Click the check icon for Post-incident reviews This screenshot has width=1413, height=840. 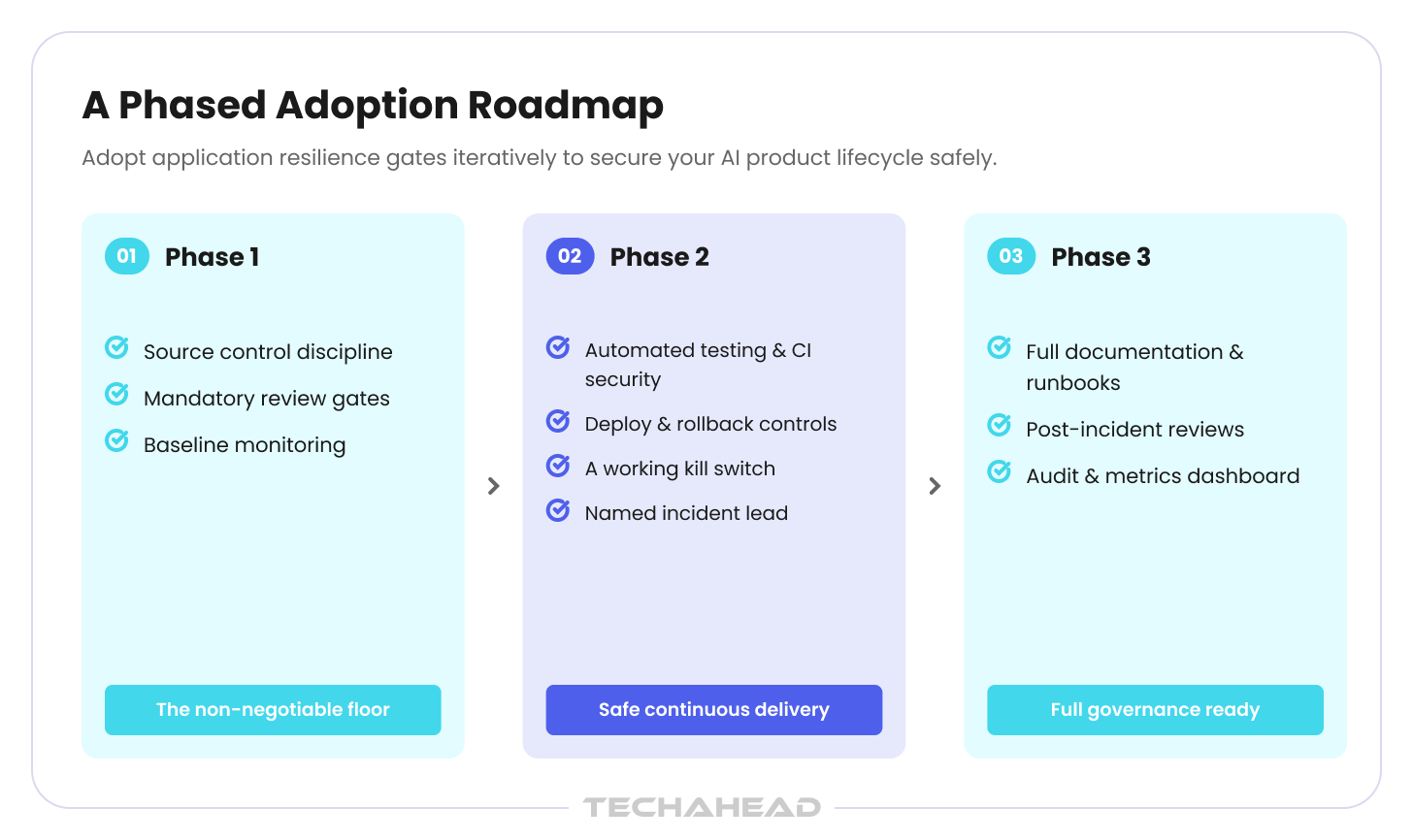[x=1000, y=425]
